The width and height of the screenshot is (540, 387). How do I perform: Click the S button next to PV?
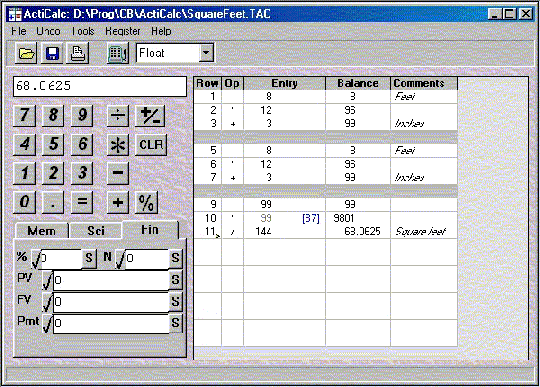click(x=176, y=280)
